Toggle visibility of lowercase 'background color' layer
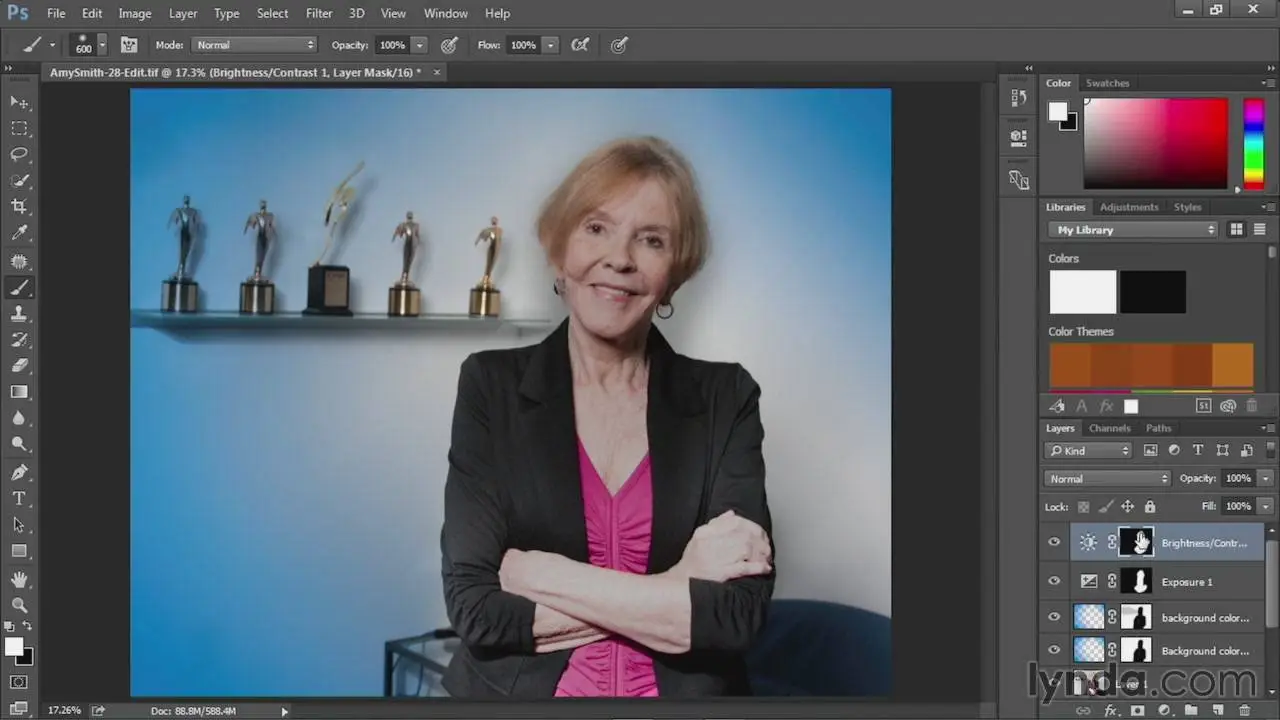This screenshot has height=720, width=1280. (1054, 617)
